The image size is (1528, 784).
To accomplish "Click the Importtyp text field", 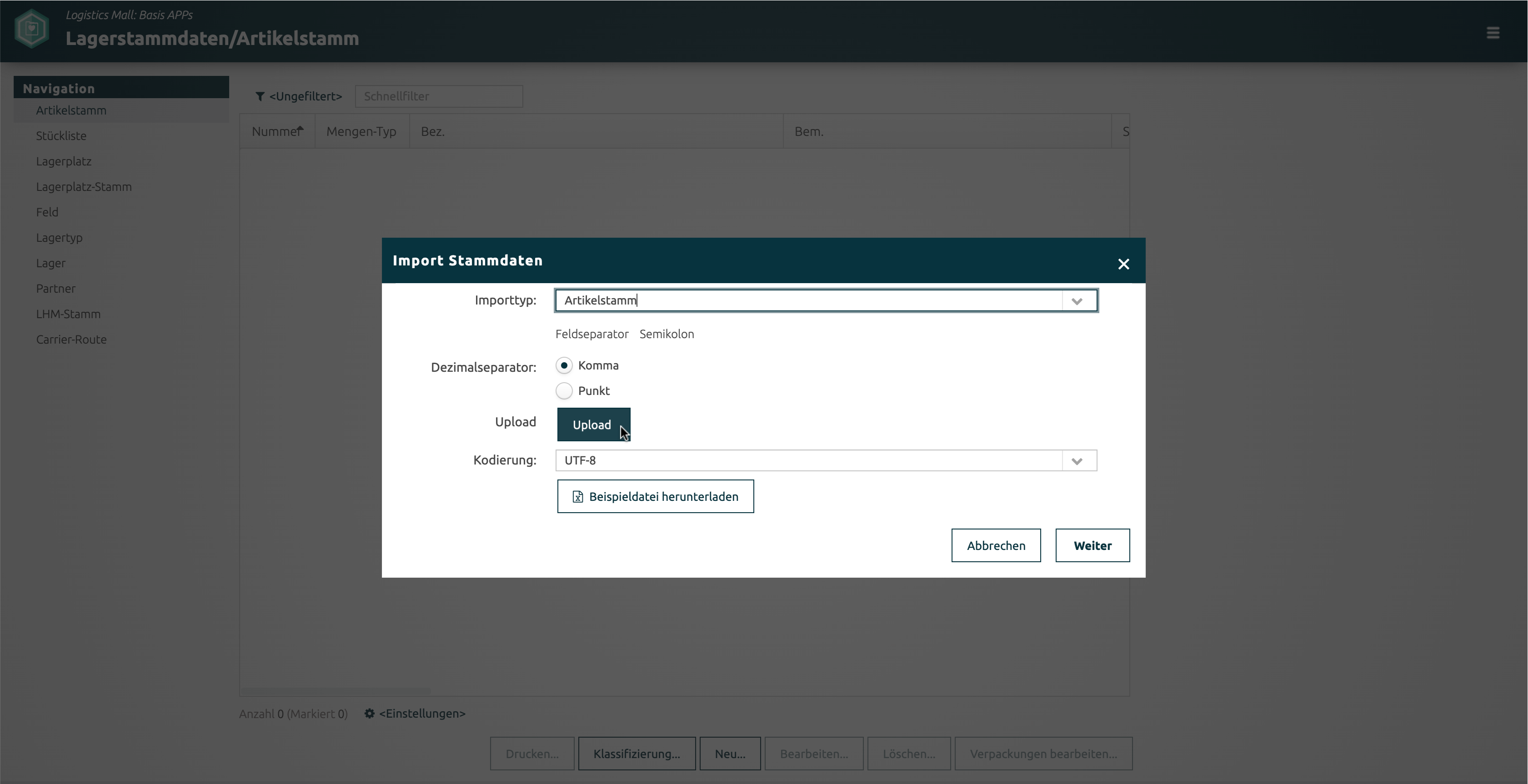I will click(807, 301).
